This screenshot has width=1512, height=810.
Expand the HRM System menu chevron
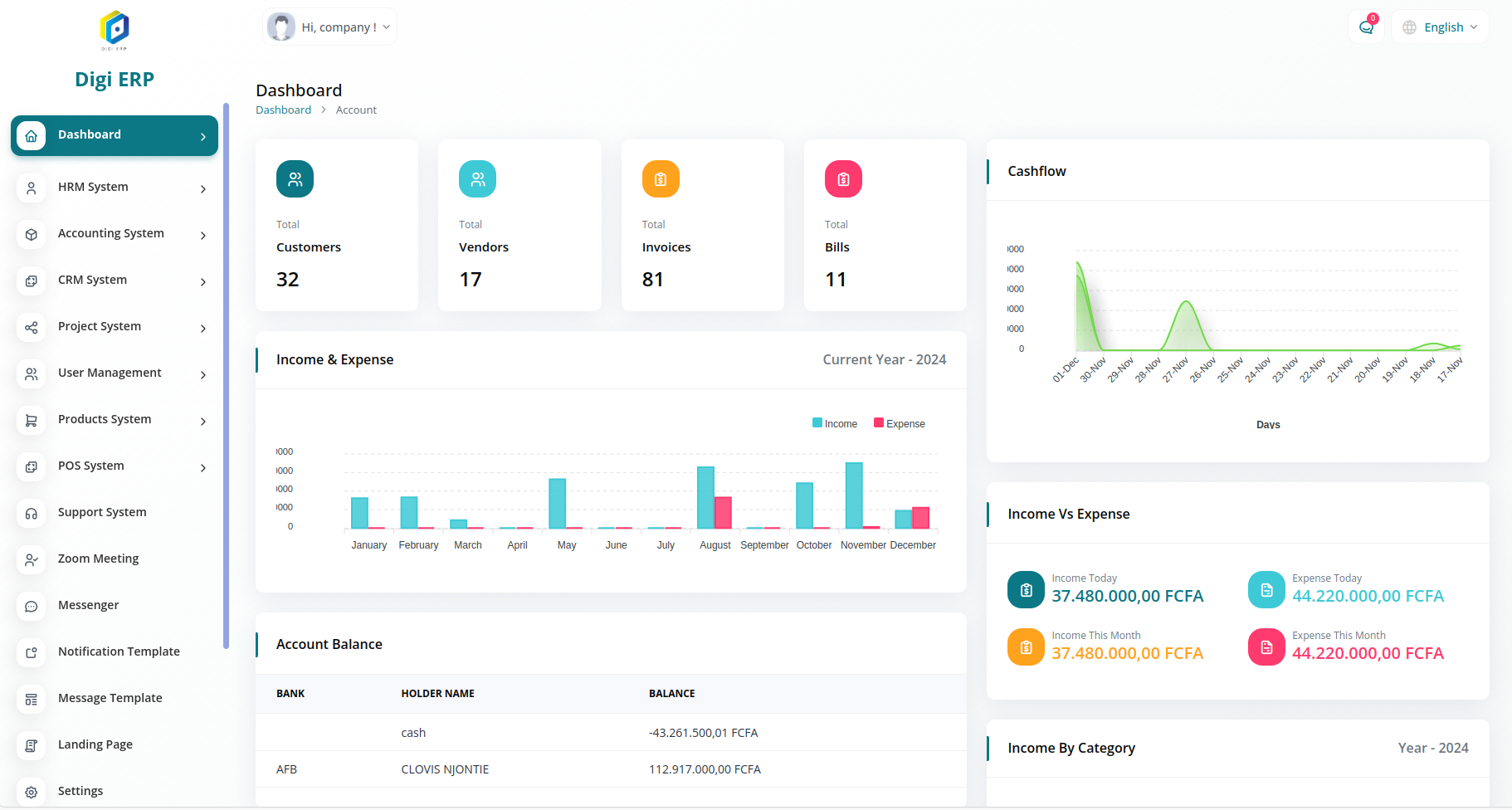pos(203,189)
